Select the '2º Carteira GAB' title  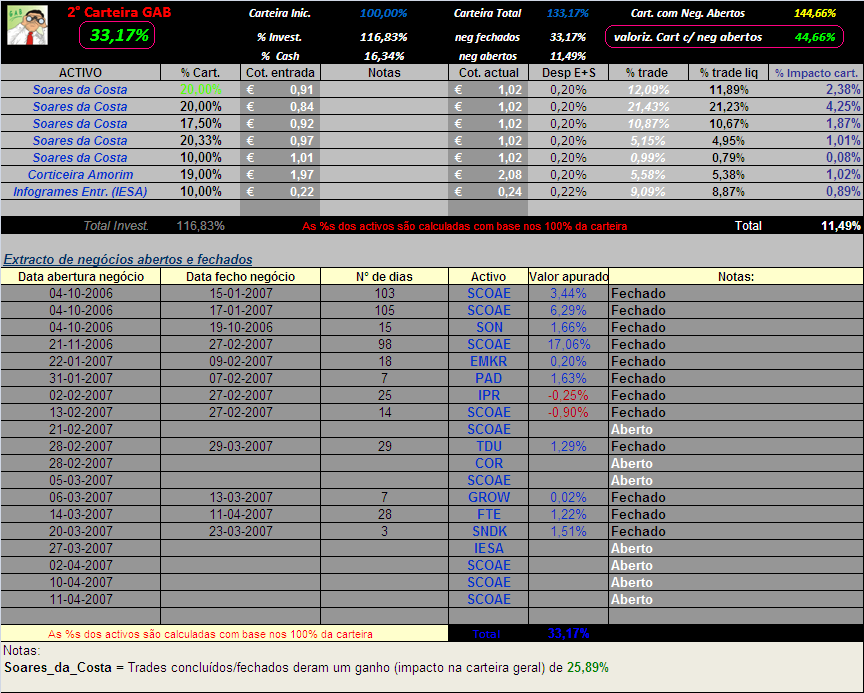click(119, 12)
